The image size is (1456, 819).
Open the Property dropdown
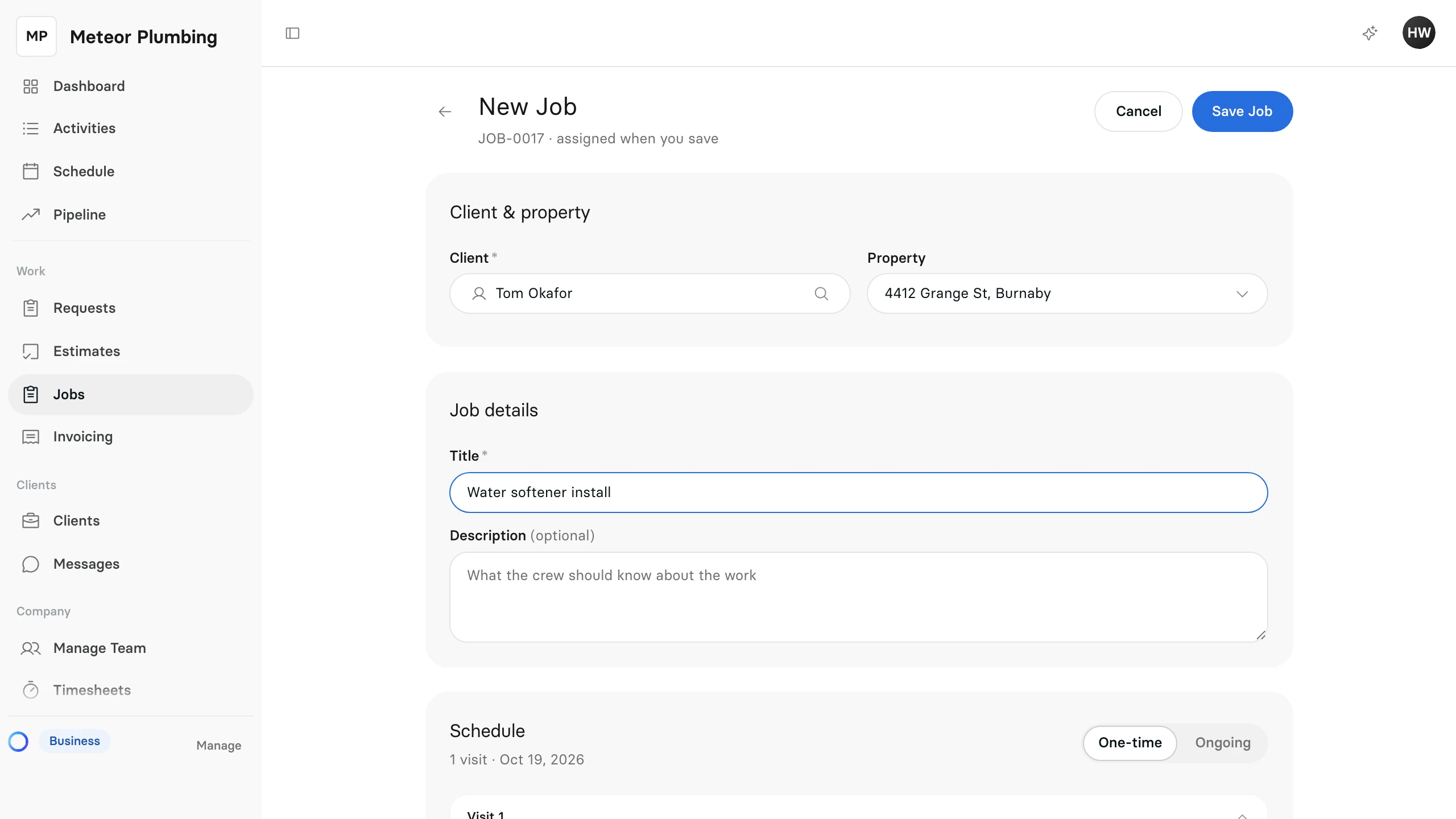coord(1067,293)
